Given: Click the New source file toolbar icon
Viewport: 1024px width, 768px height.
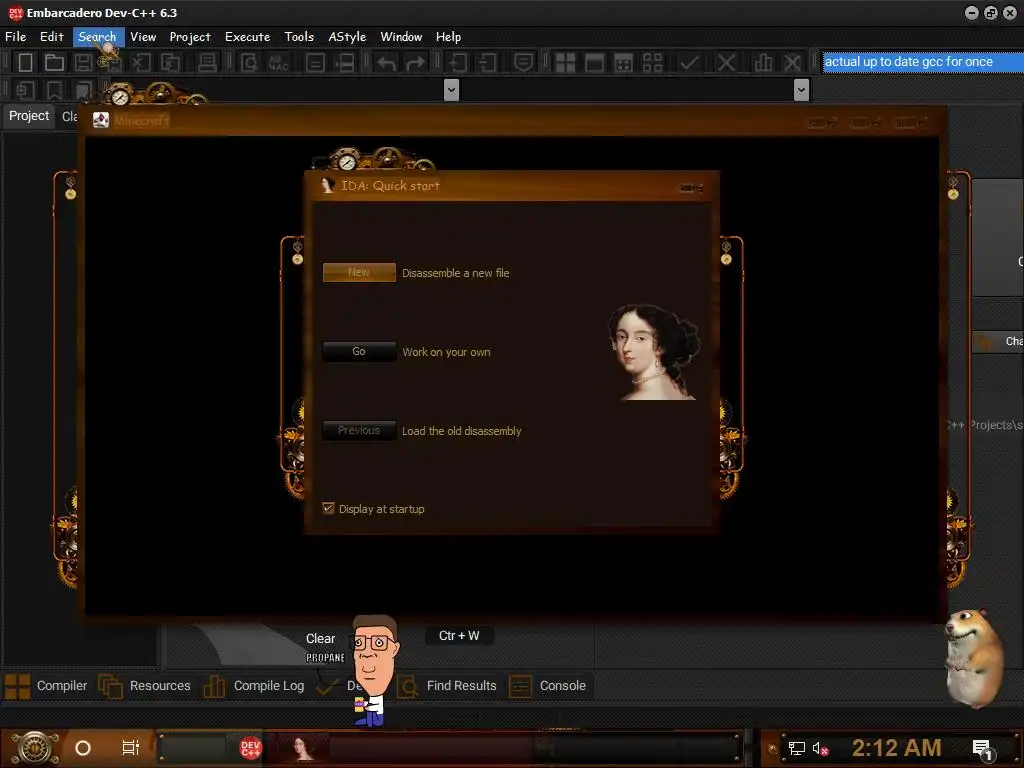Looking at the screenshot, I should tap(25, 63).
